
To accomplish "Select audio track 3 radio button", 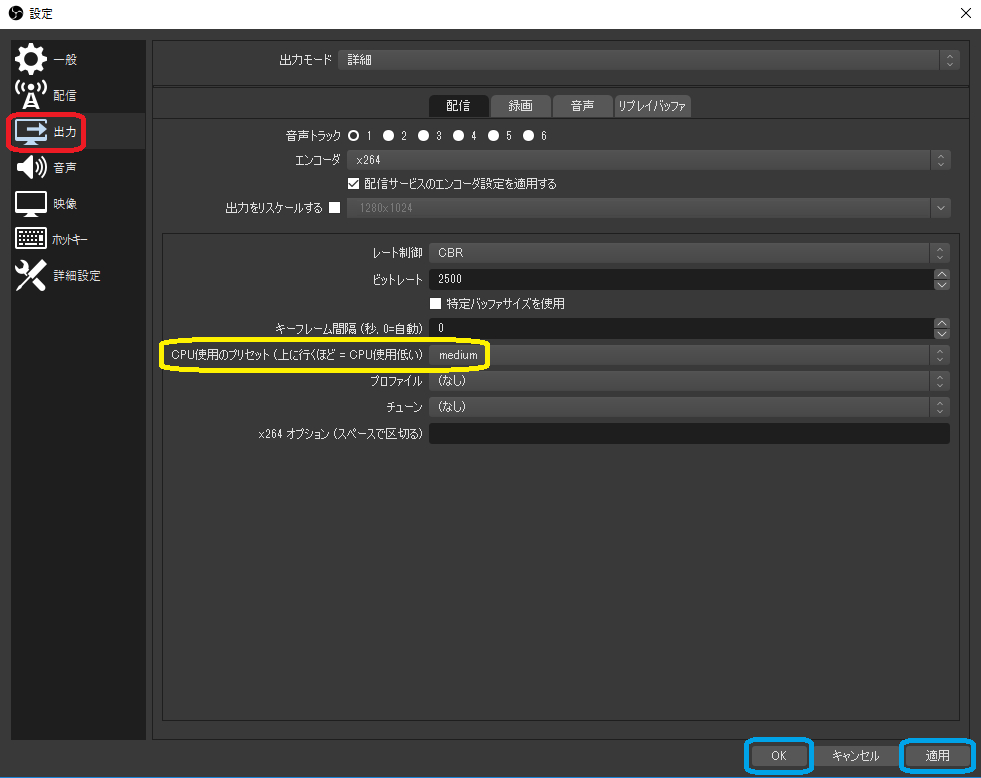I will coord(423,136).
